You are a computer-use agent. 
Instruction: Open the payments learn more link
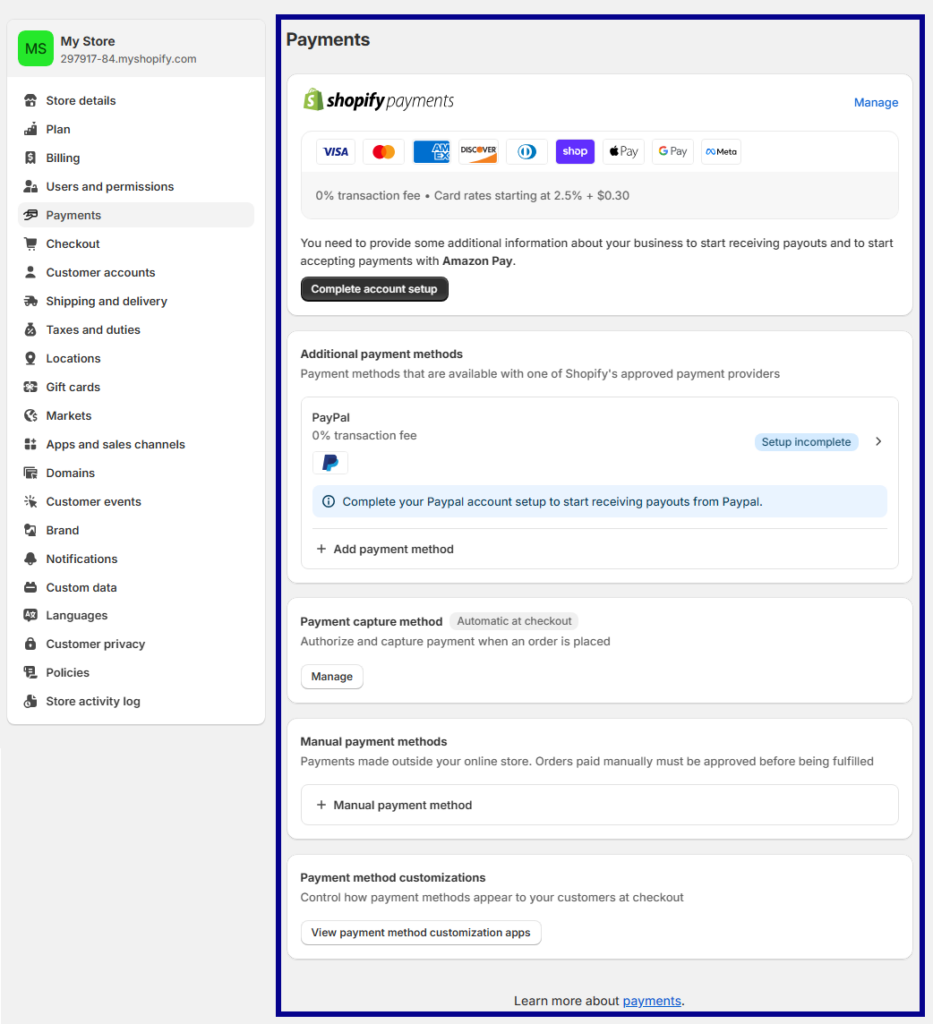tap(652, 1001)
